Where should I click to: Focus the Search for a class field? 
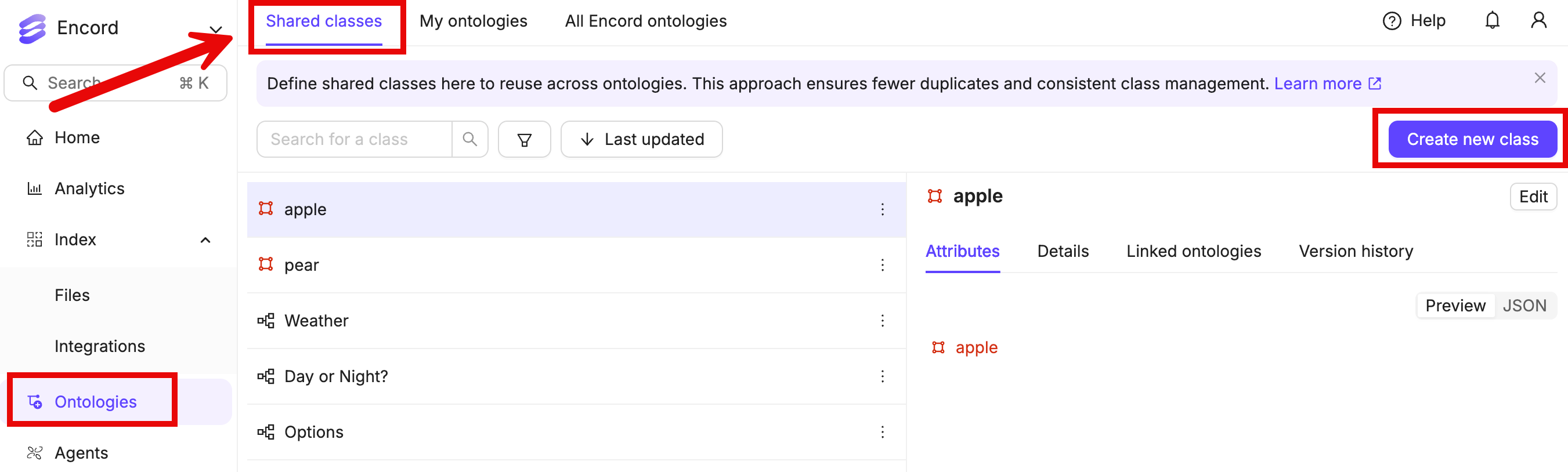(354, 139)
